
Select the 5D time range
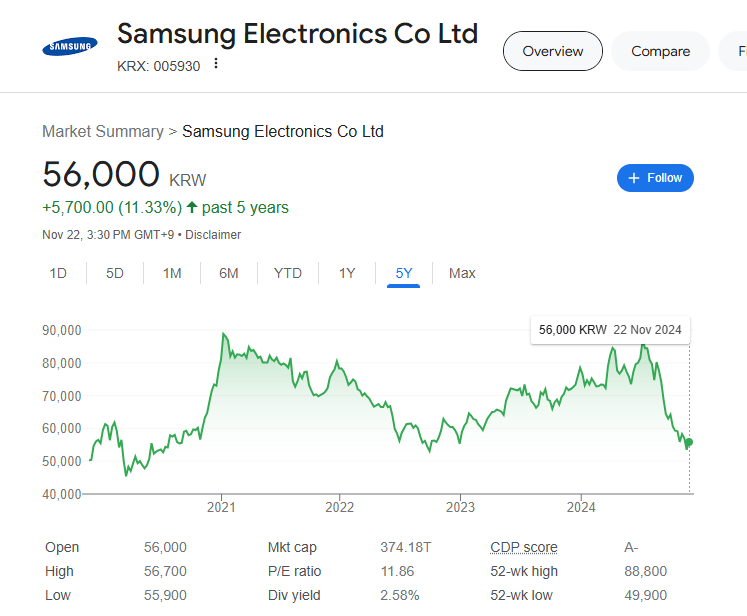point(115,273)
